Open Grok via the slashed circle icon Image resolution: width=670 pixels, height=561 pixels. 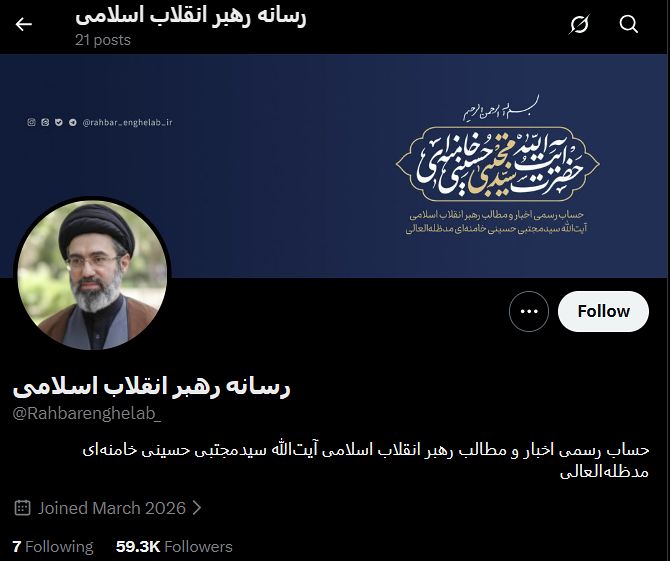[579, 24]
